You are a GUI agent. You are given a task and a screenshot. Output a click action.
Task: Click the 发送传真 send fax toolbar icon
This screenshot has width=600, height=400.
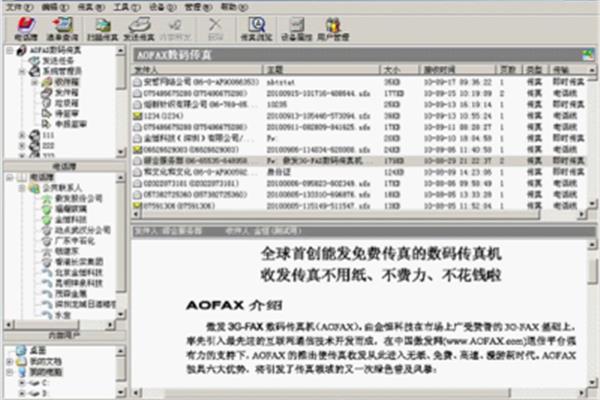(139, 29)
